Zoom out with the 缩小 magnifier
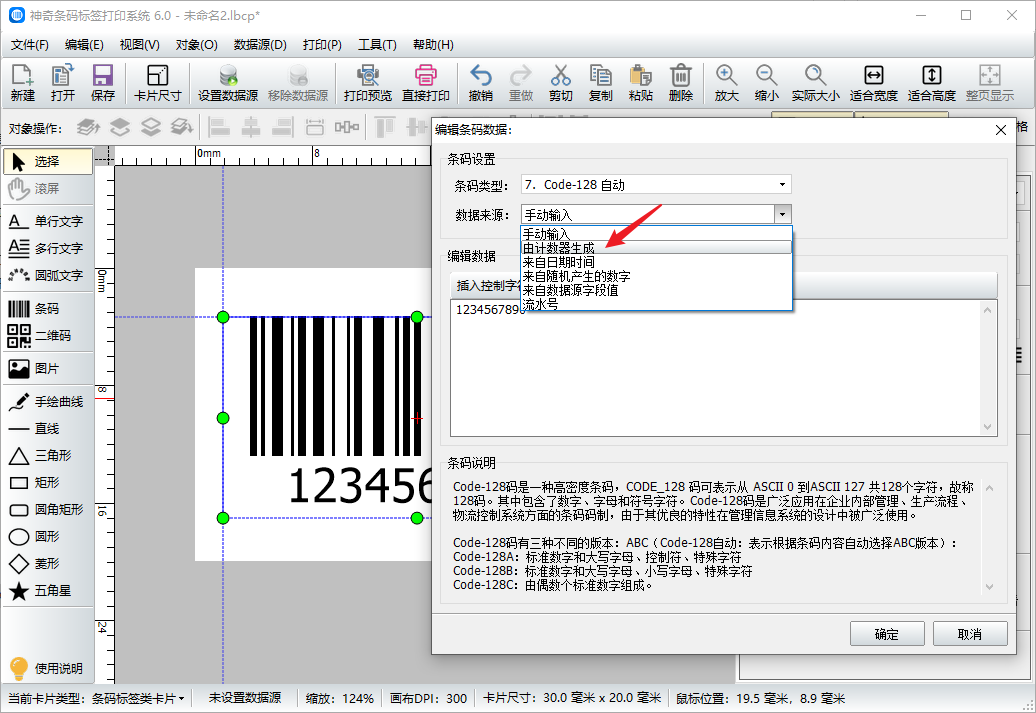This screenshot has height=713, width=1036. tap(766, 83)
